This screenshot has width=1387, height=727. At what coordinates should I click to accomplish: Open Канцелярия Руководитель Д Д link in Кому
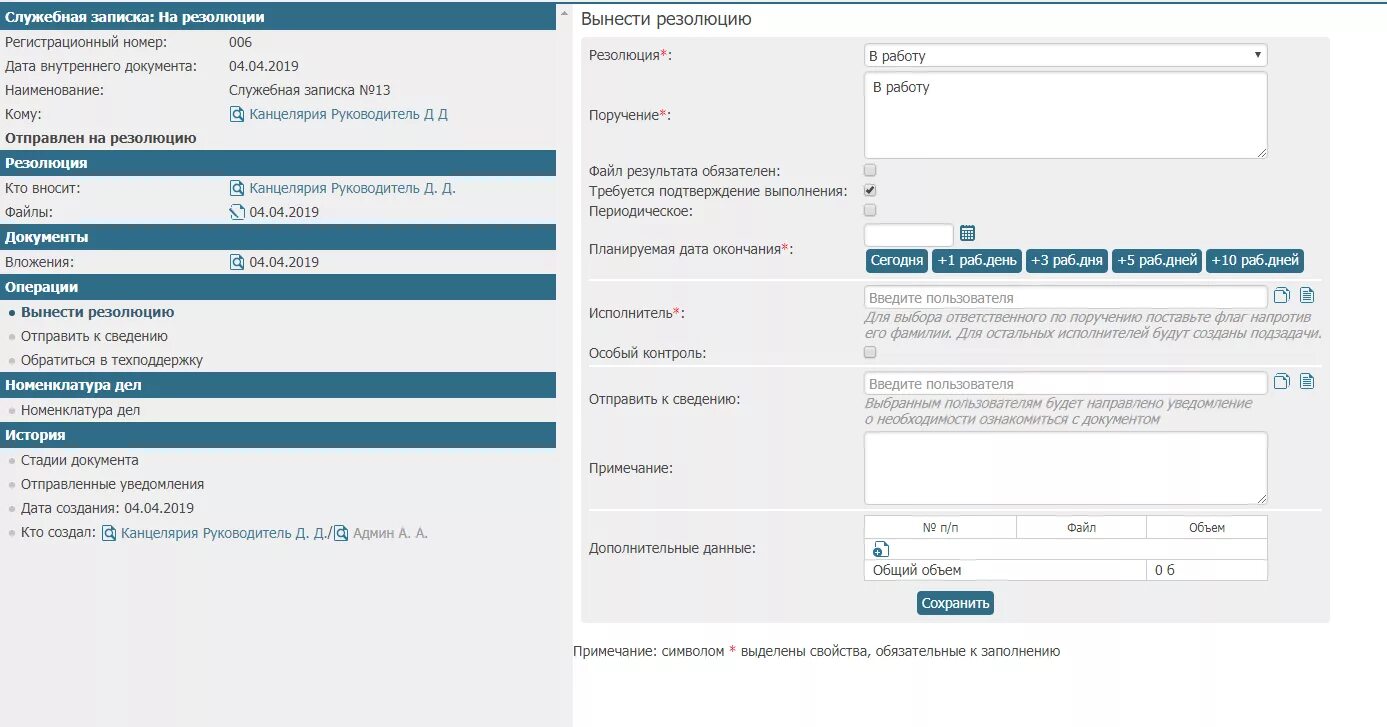point(348,115)
